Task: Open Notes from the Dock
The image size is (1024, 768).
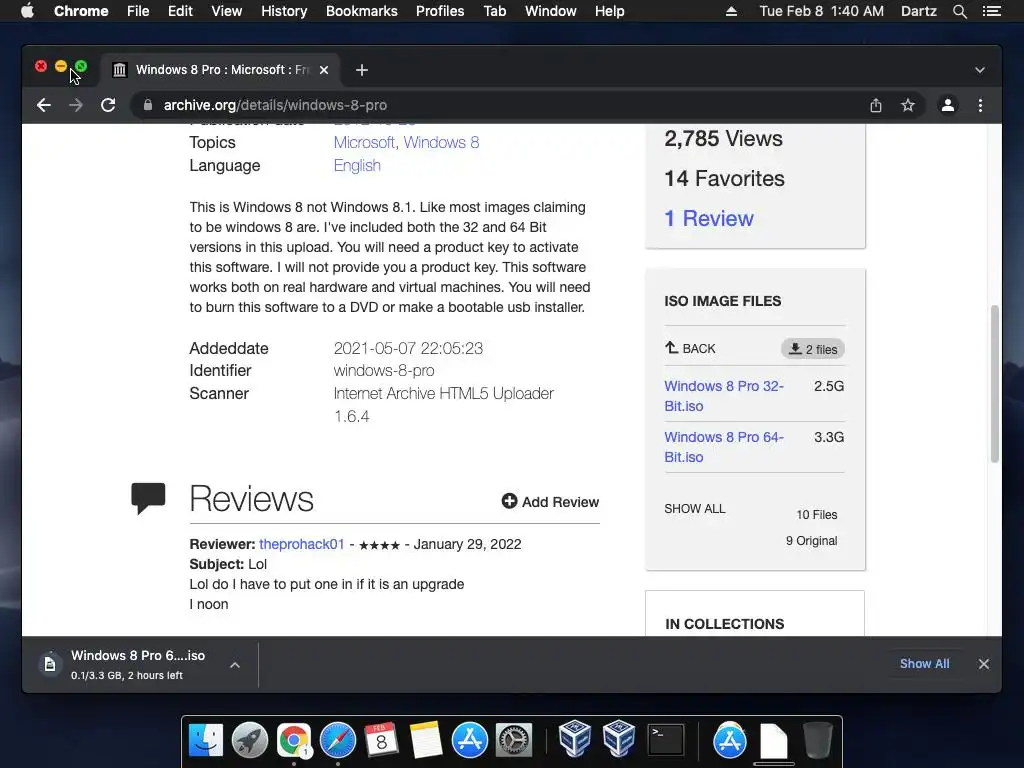Action: pyautogui.click(x=426, y=741)
